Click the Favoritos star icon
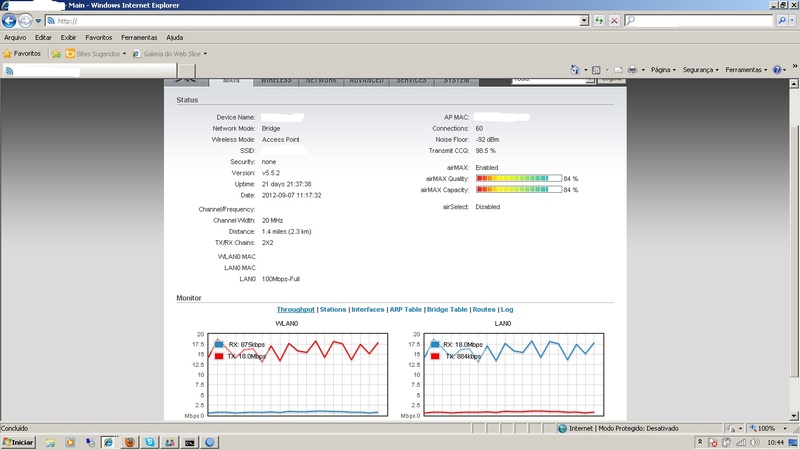 8,53
